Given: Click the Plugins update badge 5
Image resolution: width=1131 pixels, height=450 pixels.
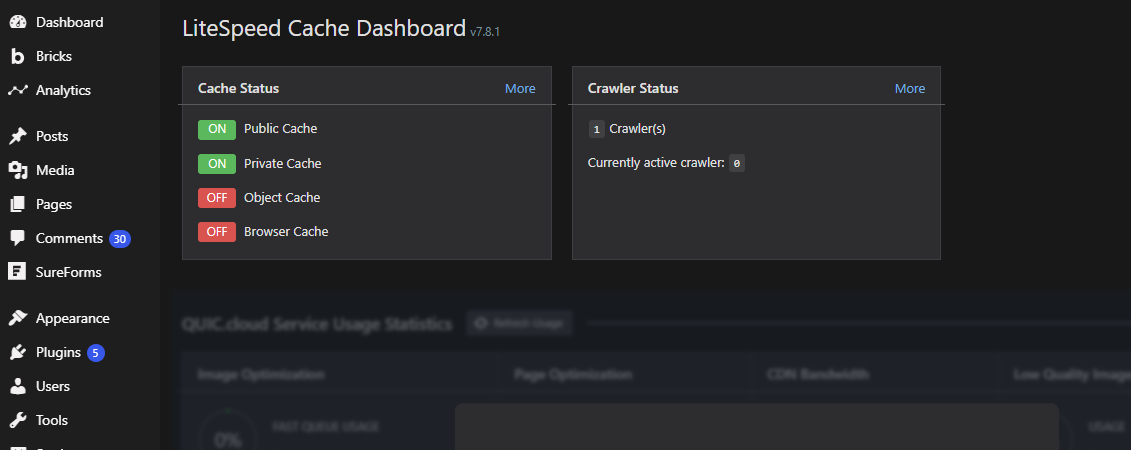Looking at the screenshot, I should click(96, 353).
